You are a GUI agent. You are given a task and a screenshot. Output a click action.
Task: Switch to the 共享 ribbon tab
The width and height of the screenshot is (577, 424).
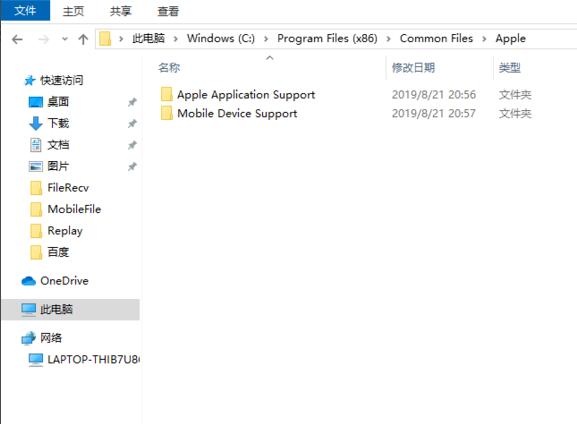pyautogui.click(x=120, y=11)
